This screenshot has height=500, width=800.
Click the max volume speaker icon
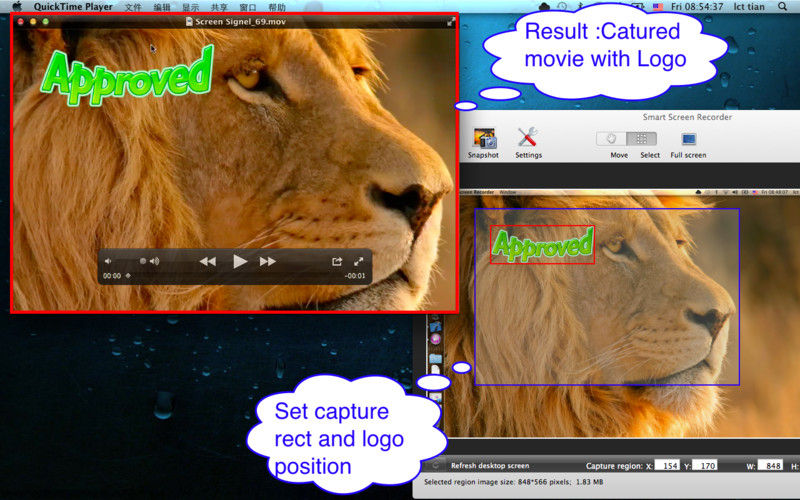coord(155,261)
